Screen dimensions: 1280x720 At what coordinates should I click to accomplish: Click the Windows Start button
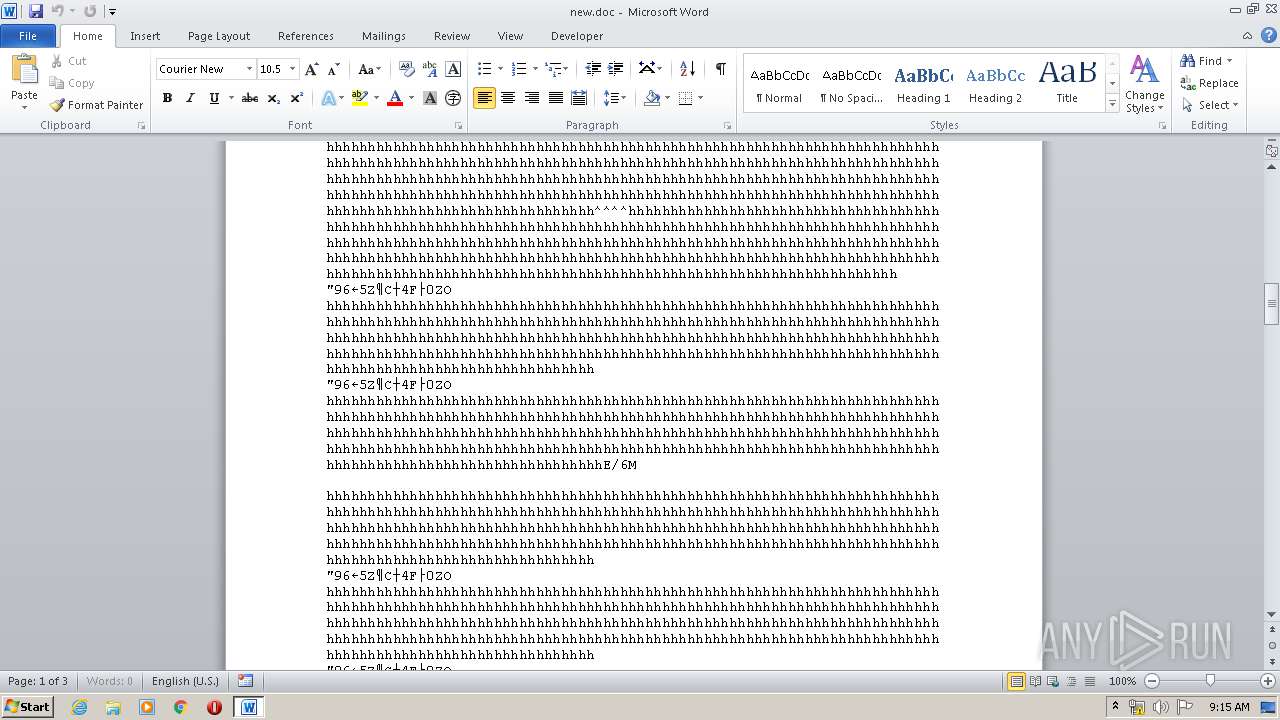pyautogui.click(x=27, y=707)
